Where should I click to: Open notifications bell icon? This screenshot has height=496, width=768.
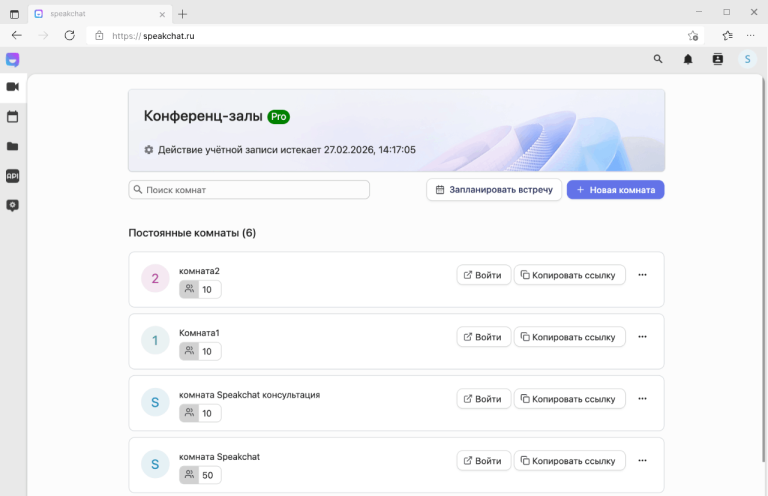click(688, 59)
